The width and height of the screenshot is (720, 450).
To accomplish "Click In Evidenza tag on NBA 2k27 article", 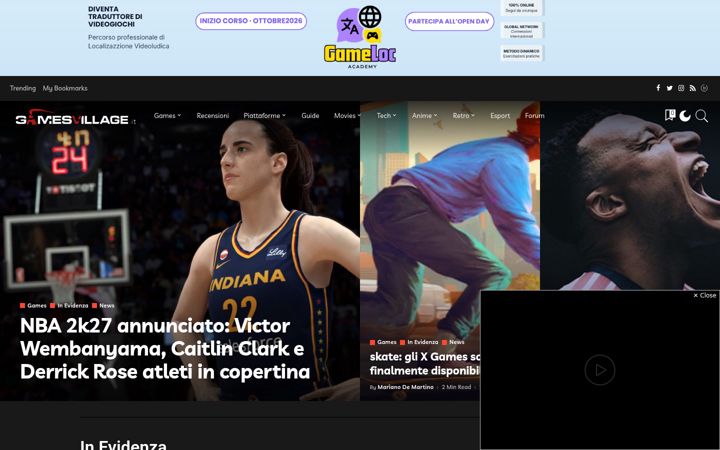I will coord(69,305).
